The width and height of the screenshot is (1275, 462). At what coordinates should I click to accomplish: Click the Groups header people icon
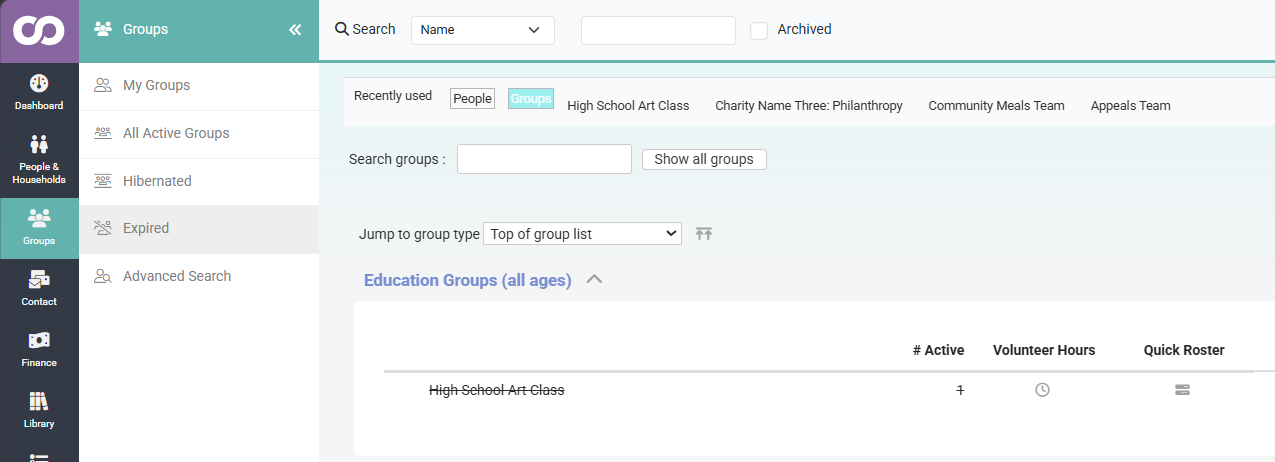(102, 29)
